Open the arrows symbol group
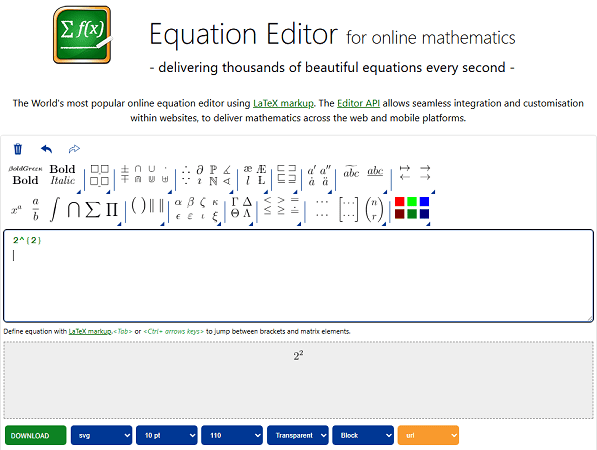 tap(415, 172)
